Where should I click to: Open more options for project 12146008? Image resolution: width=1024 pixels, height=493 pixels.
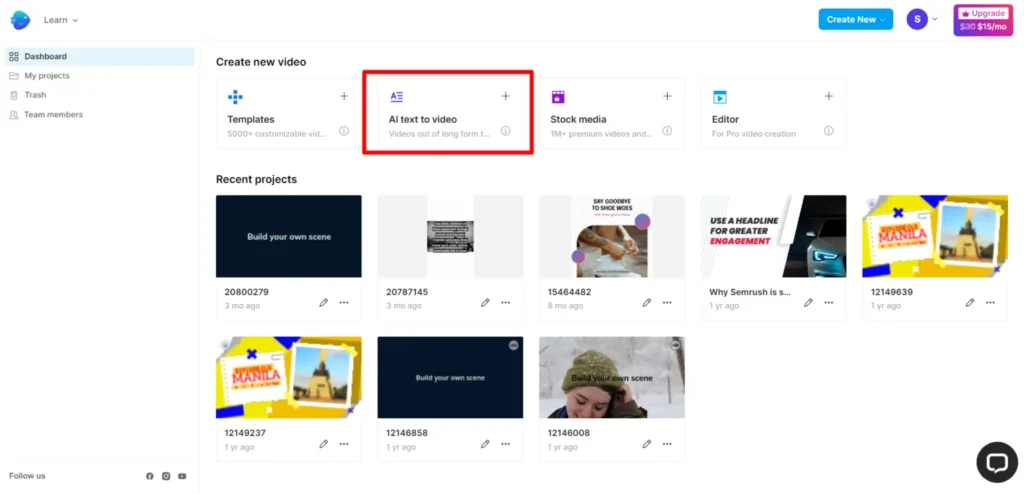tap(667, 444)
